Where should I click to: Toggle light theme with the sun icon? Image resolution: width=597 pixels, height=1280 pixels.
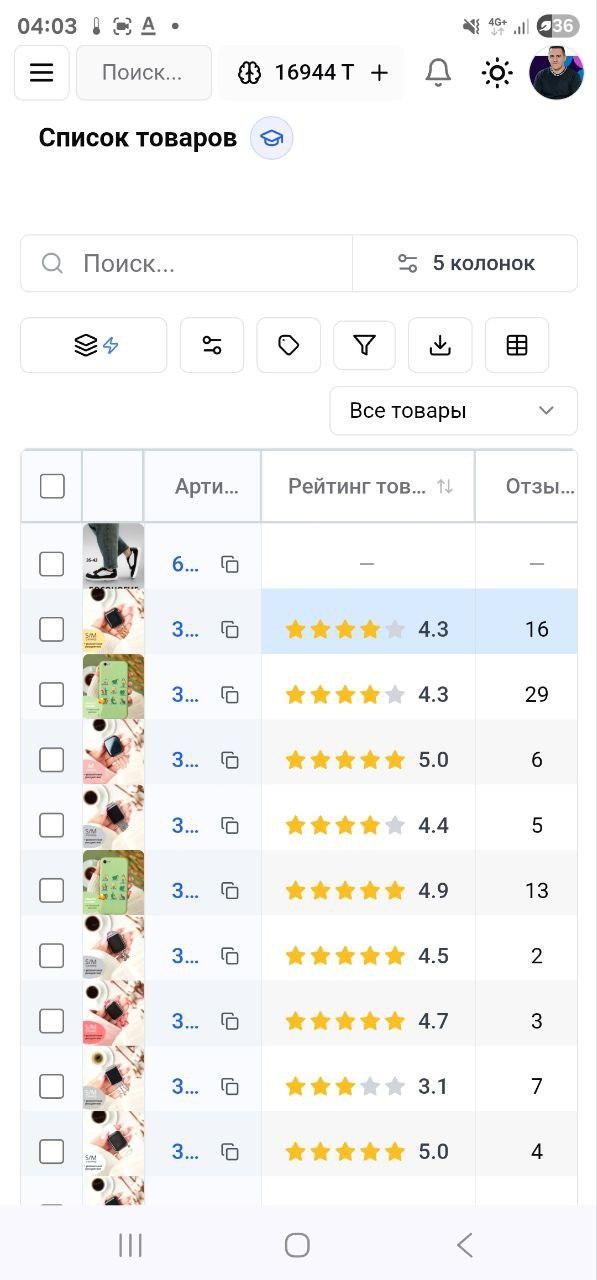point(496,72)
